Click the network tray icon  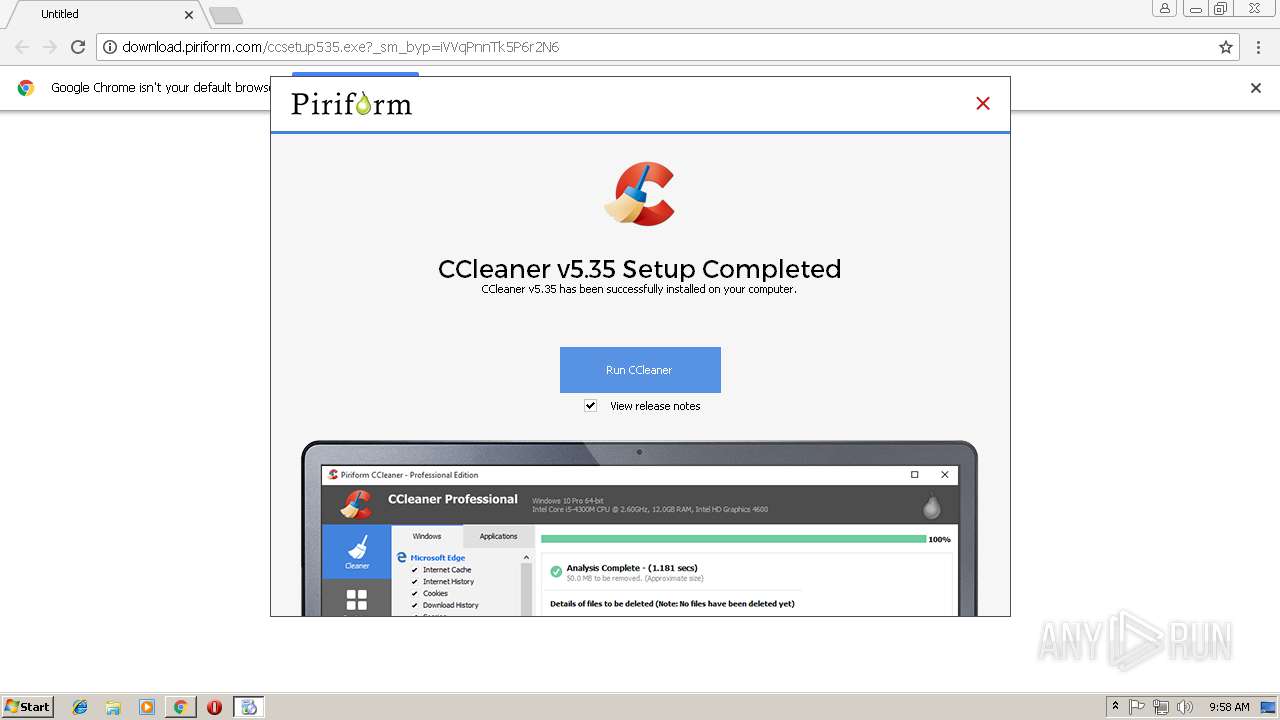(1160, 707)
